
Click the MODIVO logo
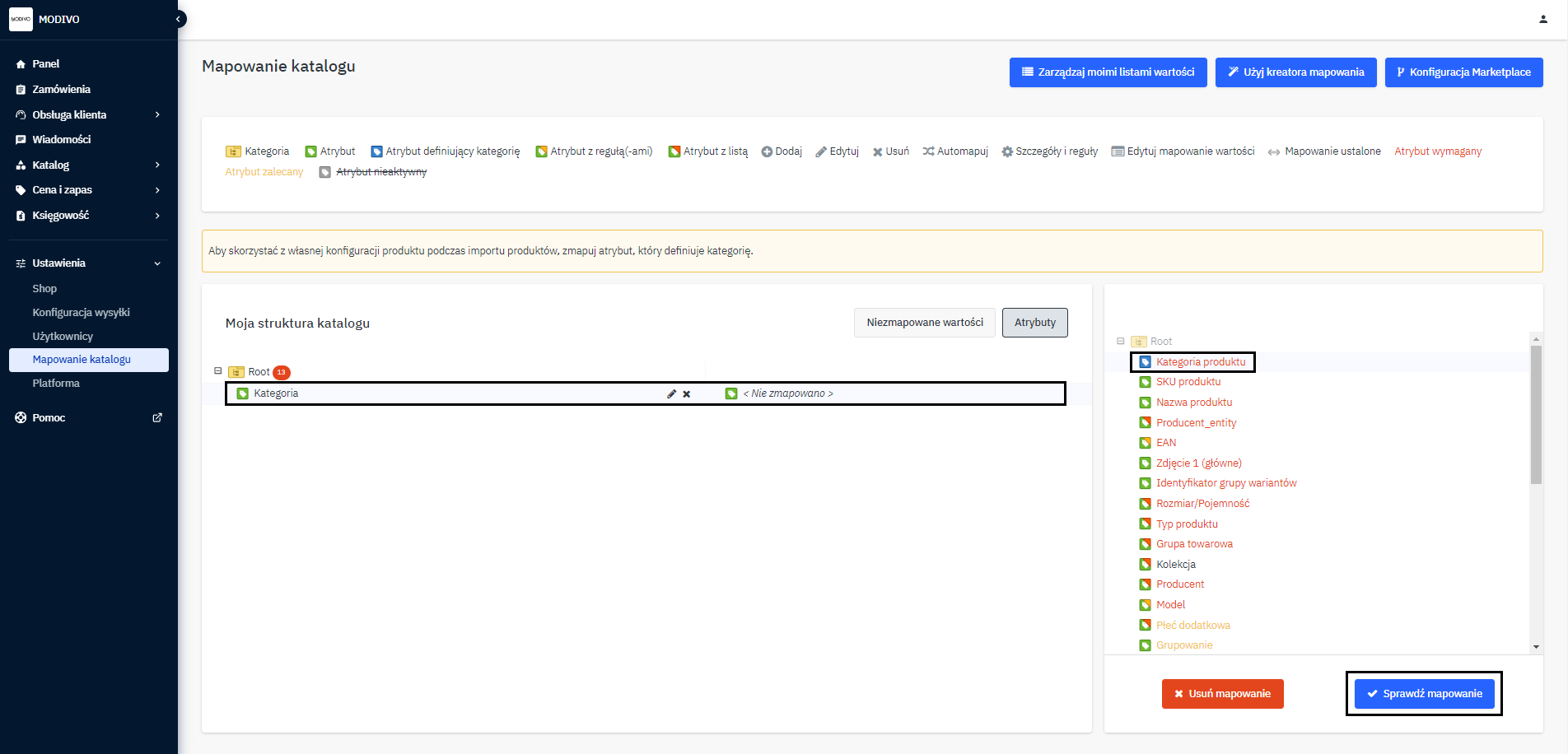[x=21, y=19]
